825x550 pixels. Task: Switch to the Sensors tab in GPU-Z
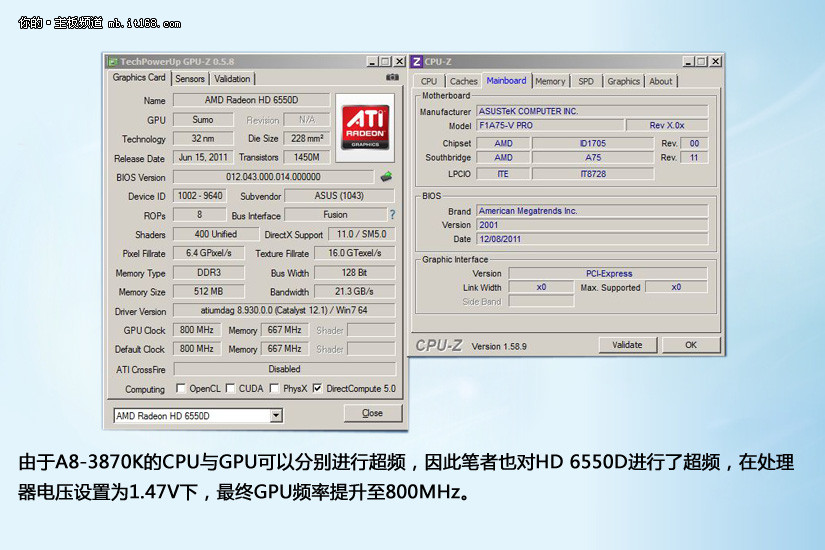point(190,79)
